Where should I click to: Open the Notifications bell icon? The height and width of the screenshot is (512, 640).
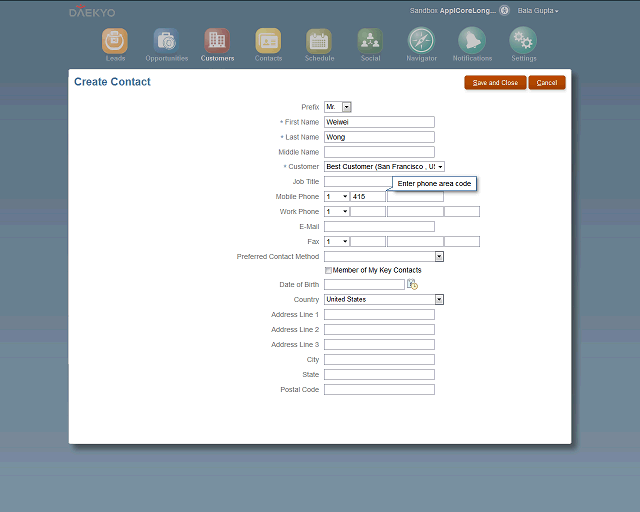(472, 40)
